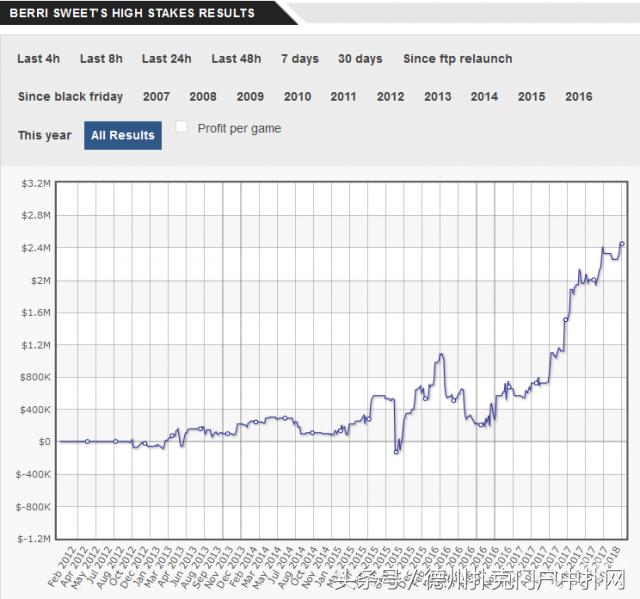This screenshot has width=640, height=599.
Task: Show results for Last 24h
Action: coord(167,59)
